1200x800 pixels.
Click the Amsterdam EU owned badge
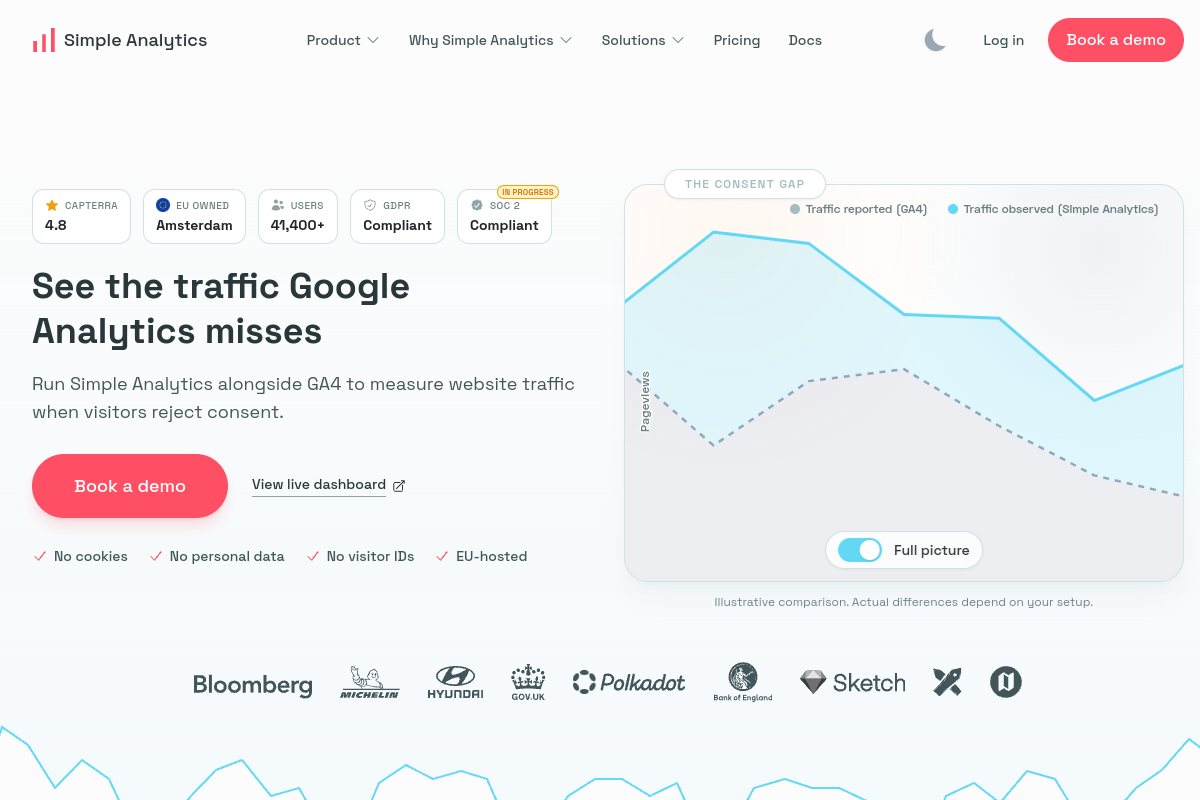(x=194, y=216)
